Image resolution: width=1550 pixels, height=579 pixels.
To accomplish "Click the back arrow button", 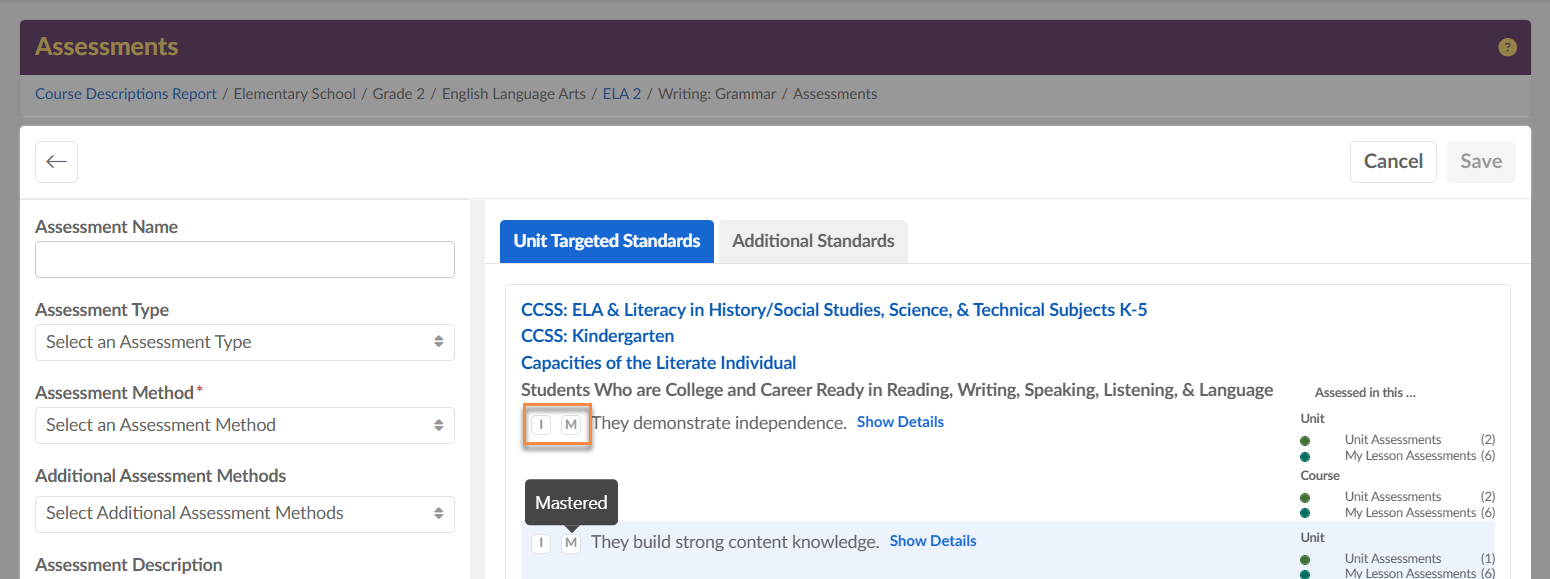I will click(x=56, y=162).
